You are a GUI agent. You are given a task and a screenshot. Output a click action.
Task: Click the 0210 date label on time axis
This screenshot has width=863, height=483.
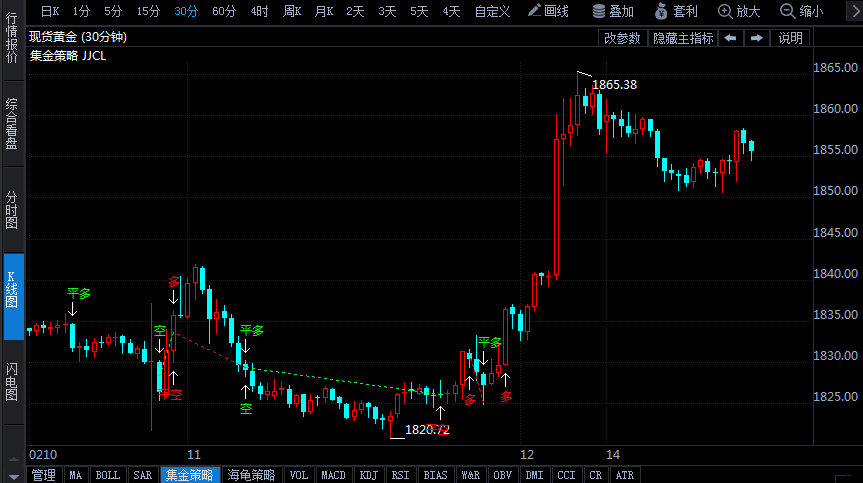pyautogui.click(x=43, y=455)
